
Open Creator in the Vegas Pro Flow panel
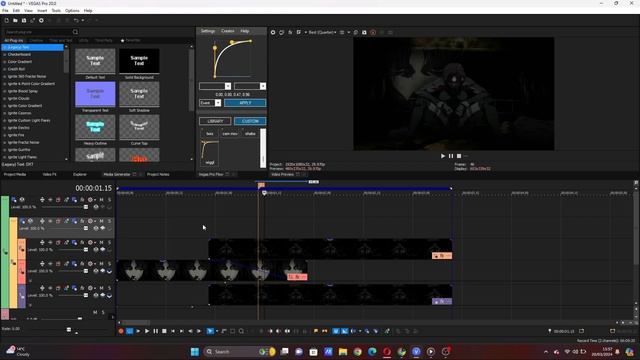coord(228,31)
